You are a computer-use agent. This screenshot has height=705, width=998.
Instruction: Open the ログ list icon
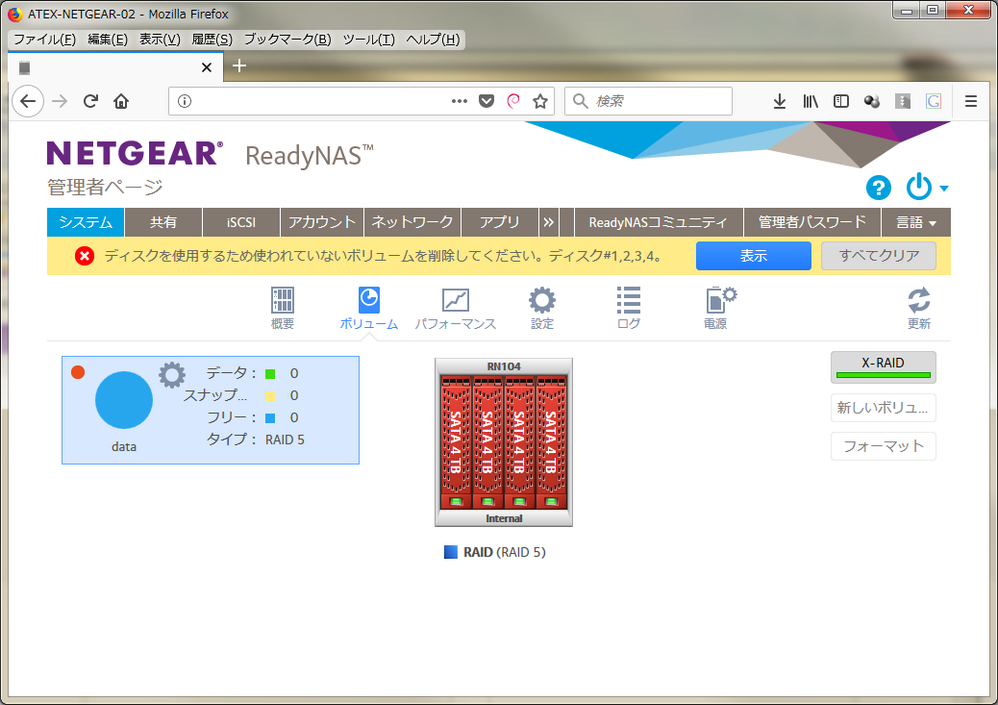pos(629,307)
